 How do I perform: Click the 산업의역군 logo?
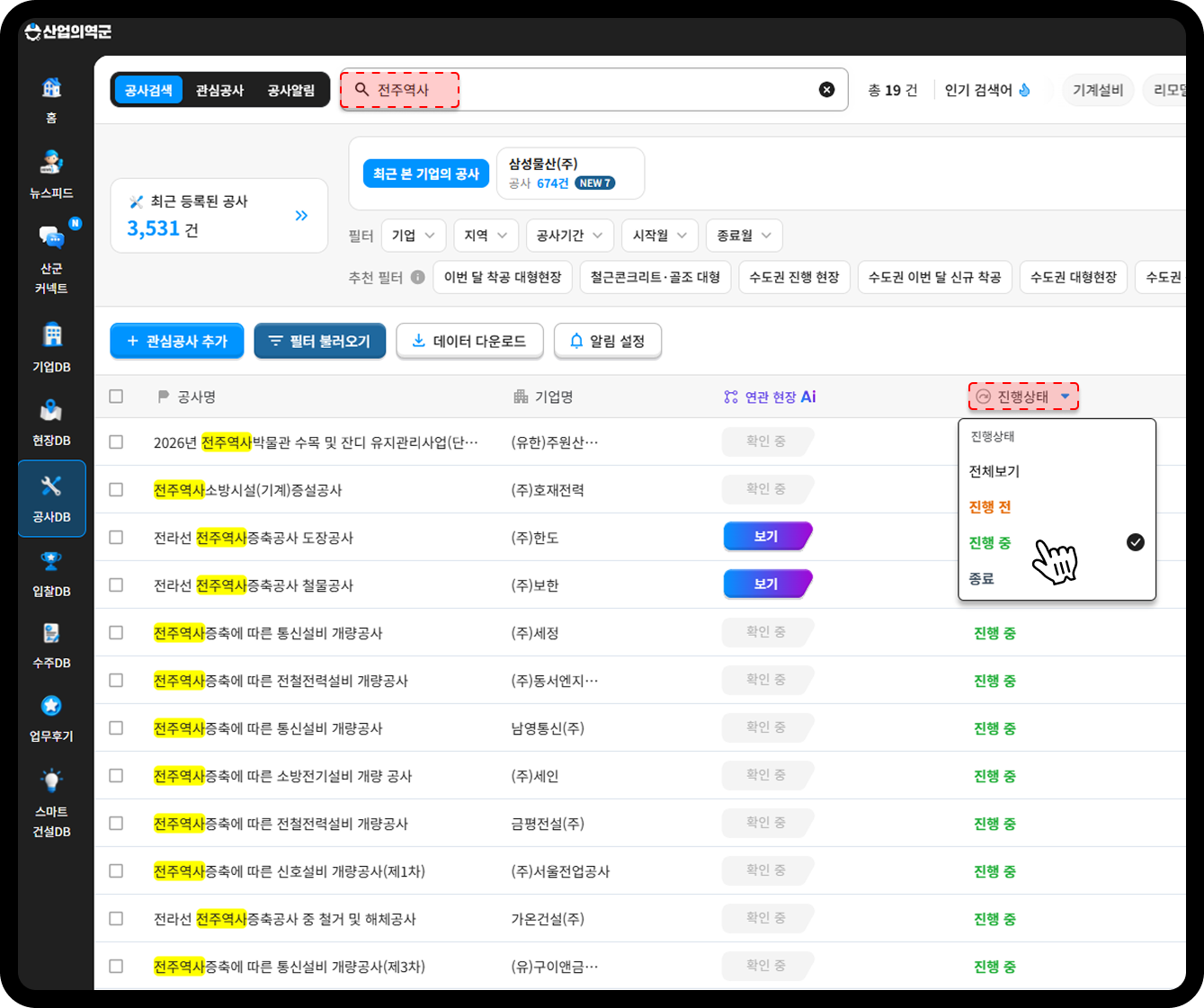(68, 32)
